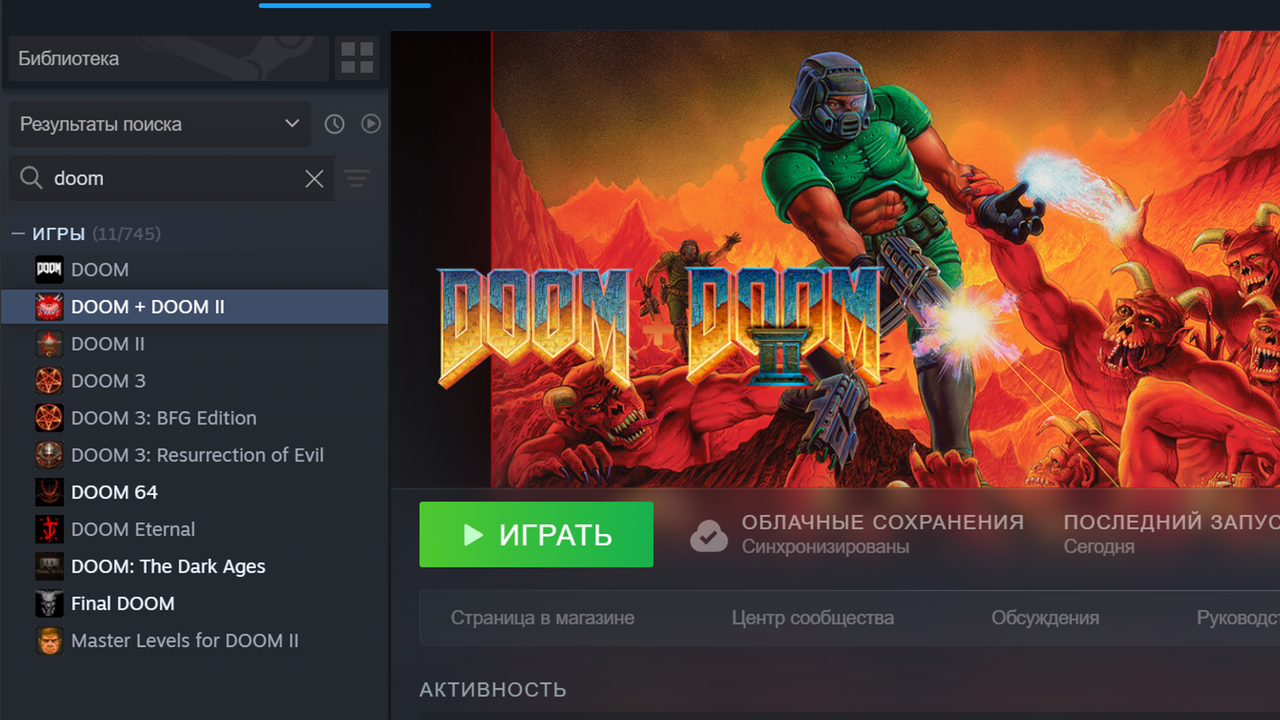Viewport: 1280px width, 720px height.
Task: Clear the doom search text
Action: (x=314, y=179)
